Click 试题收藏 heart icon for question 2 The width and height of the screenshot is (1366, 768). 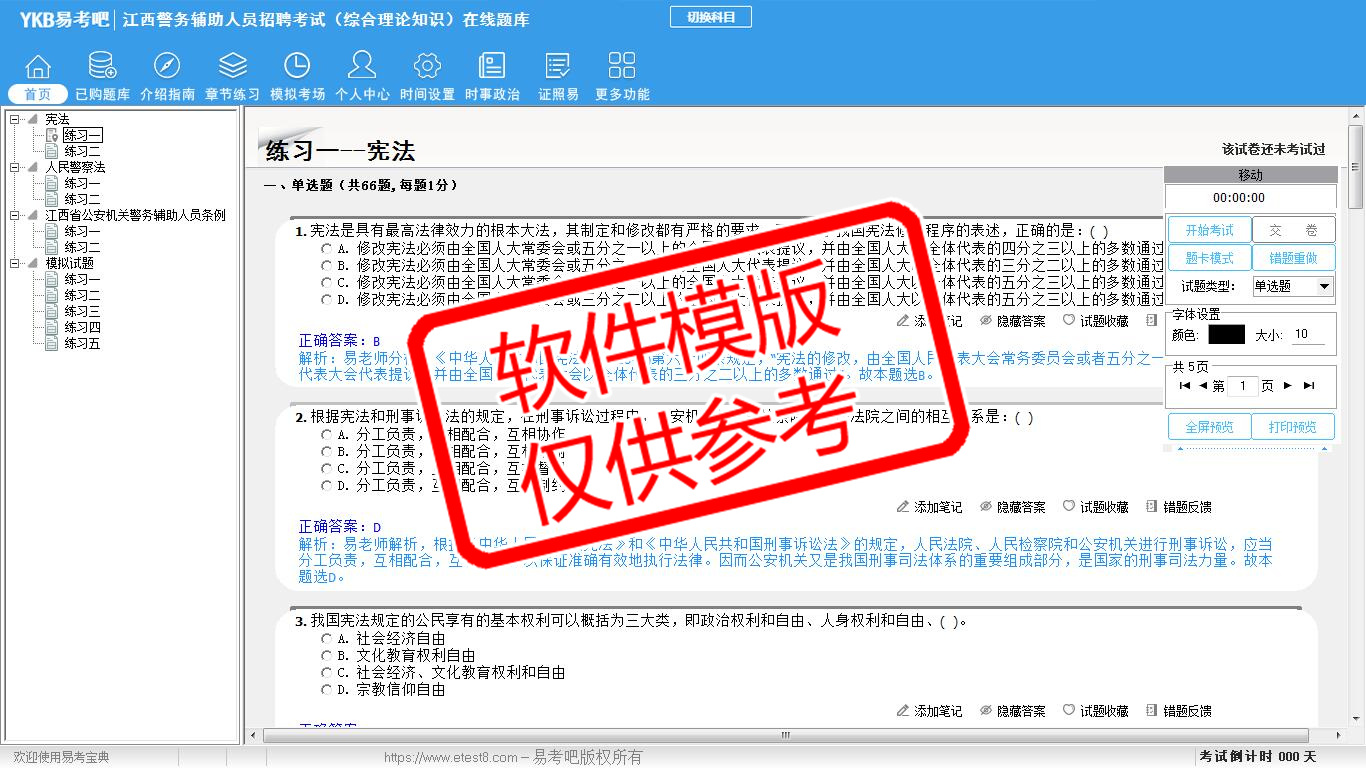point(1069,507)
